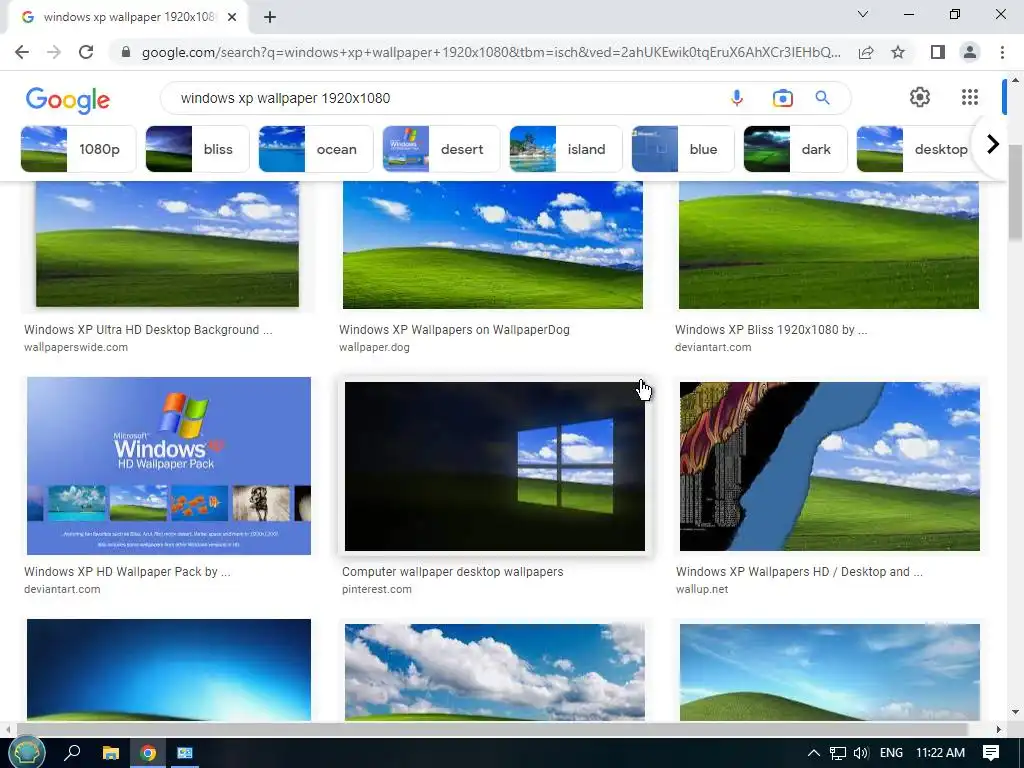Click the horizontal scrollbar at bottom
Screen dimensions: 1024x768
[x=492, y=729]
